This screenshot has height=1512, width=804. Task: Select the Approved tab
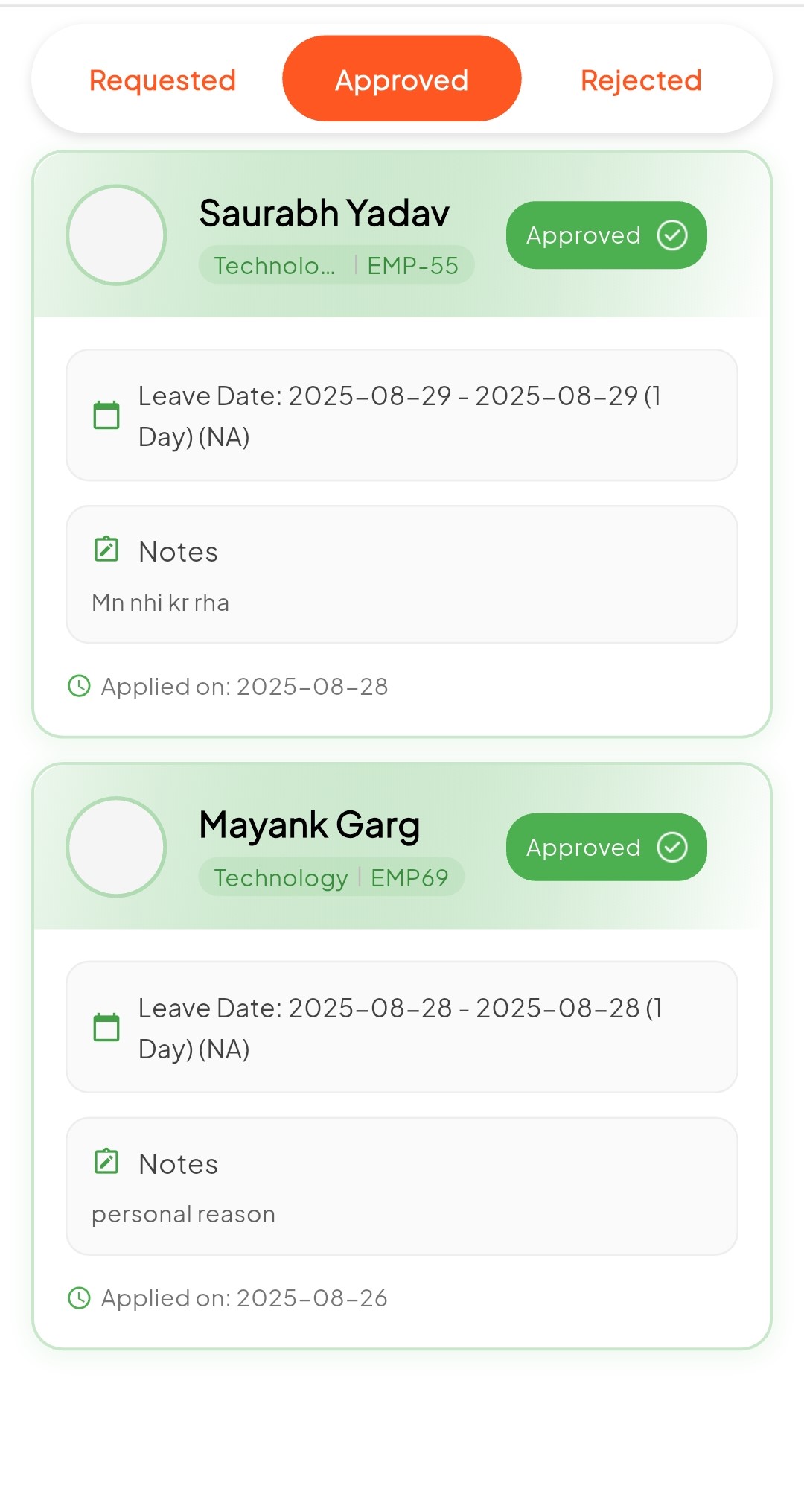401,79
